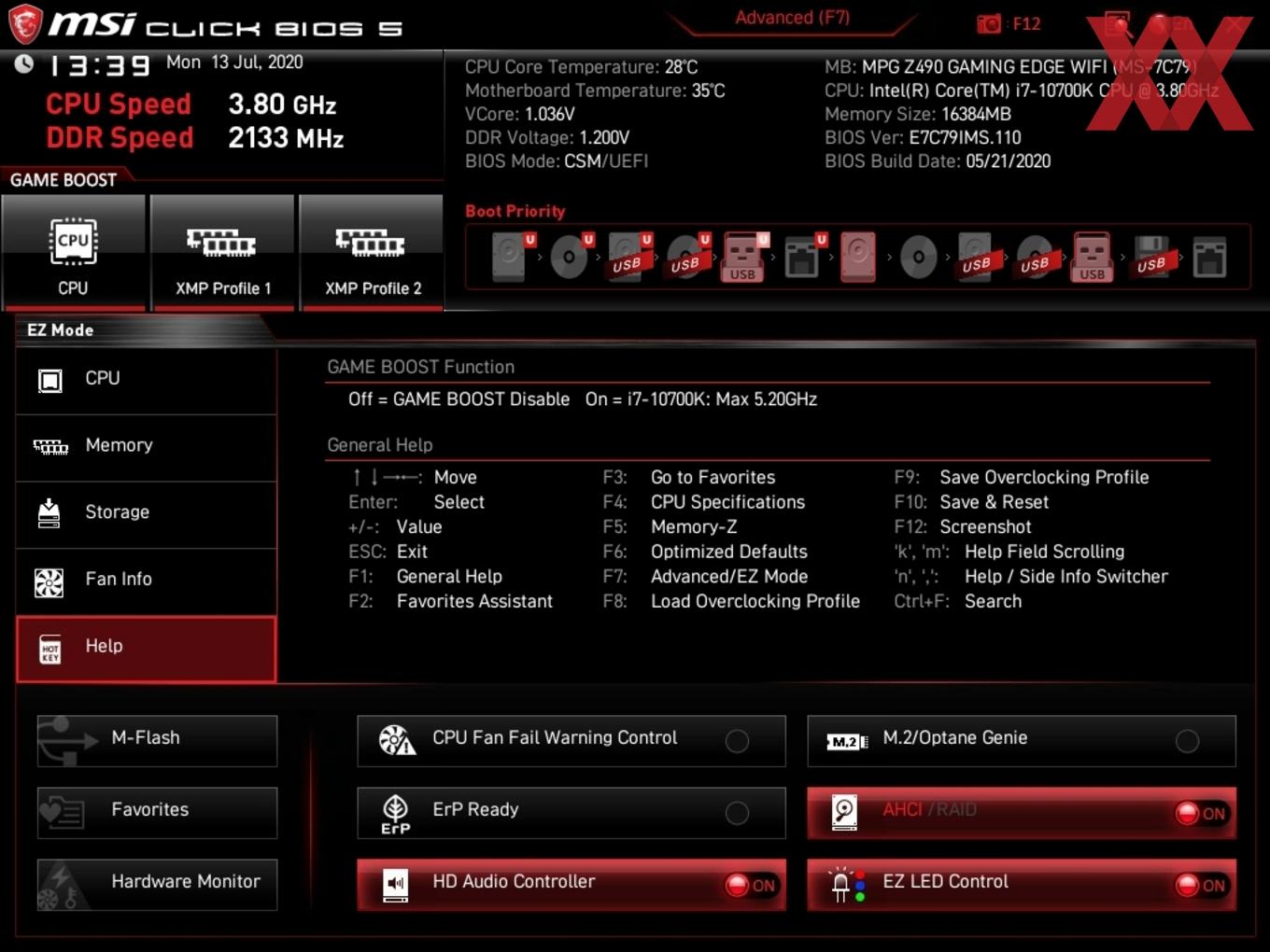The image size is (1270, 952).
Task: Click the 13:39 clock display
Action: click(x=99, y=66)
